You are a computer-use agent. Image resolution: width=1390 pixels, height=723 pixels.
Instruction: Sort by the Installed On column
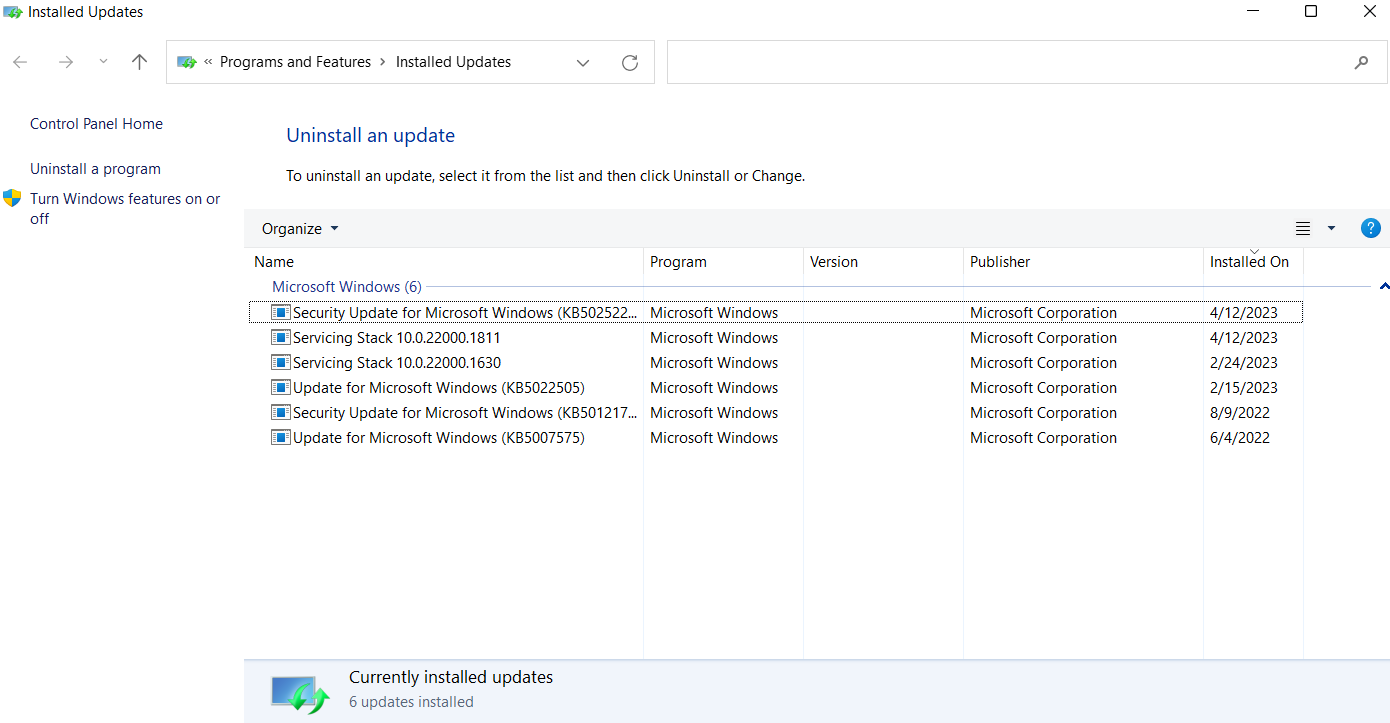point(1249,262)
